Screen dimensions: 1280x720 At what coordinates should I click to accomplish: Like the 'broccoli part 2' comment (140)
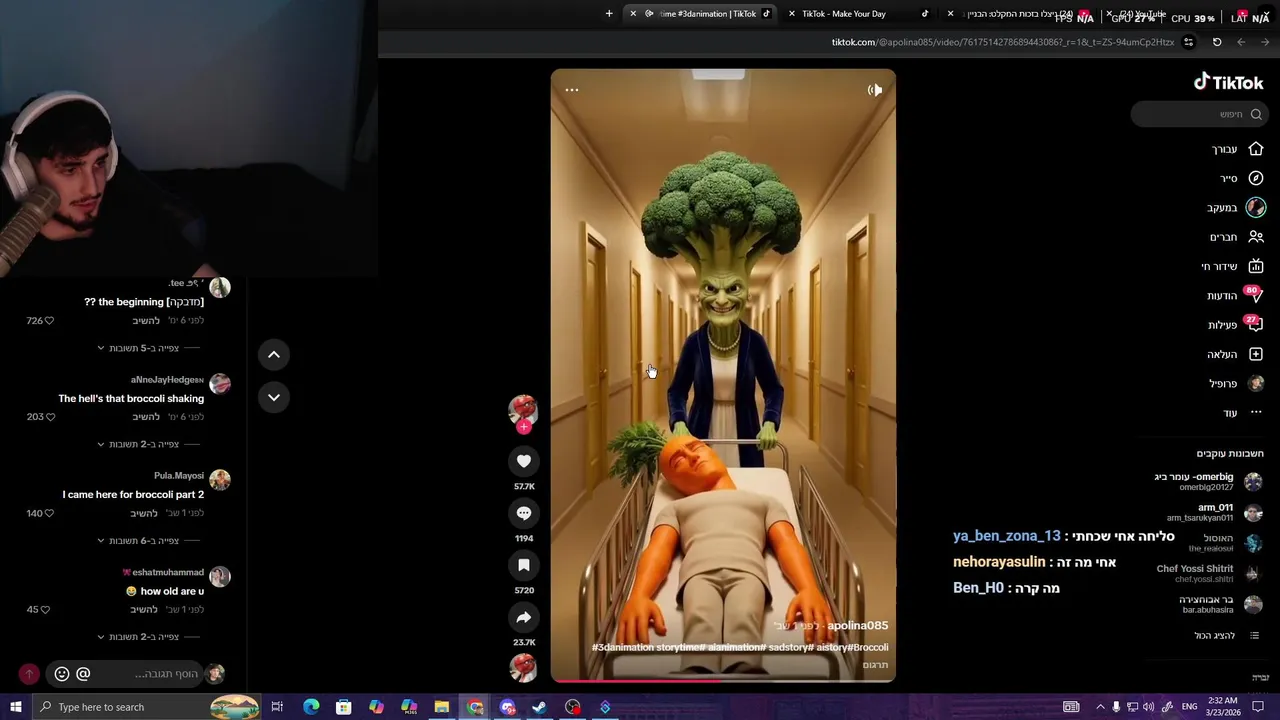49,513
